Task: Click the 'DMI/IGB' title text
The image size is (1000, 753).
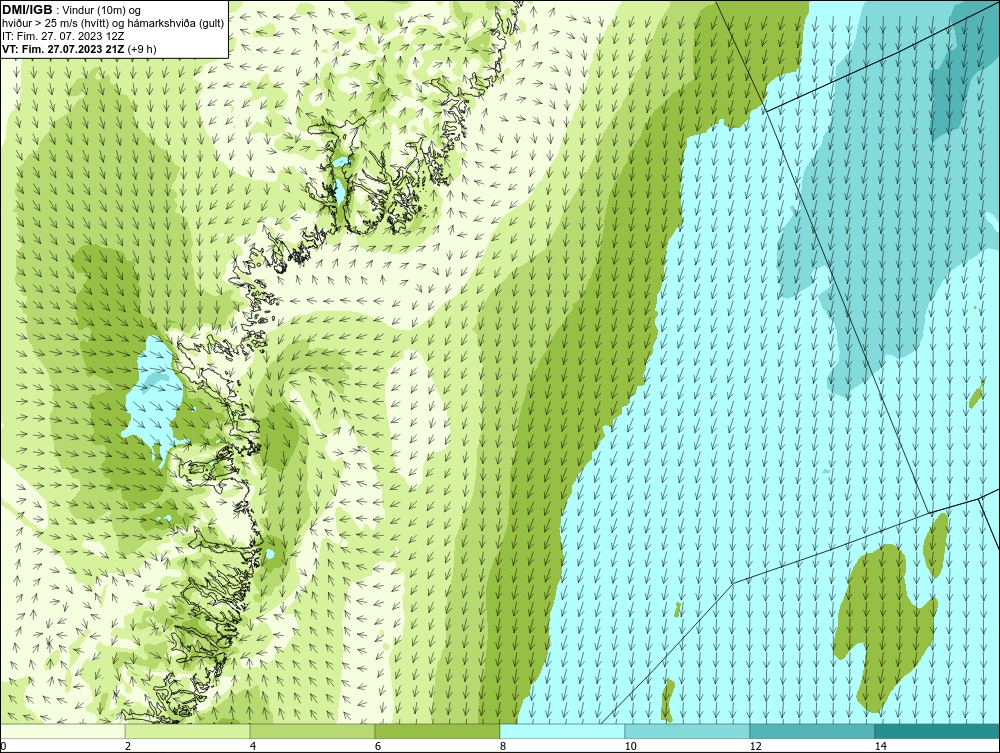Action: [27, 10]
